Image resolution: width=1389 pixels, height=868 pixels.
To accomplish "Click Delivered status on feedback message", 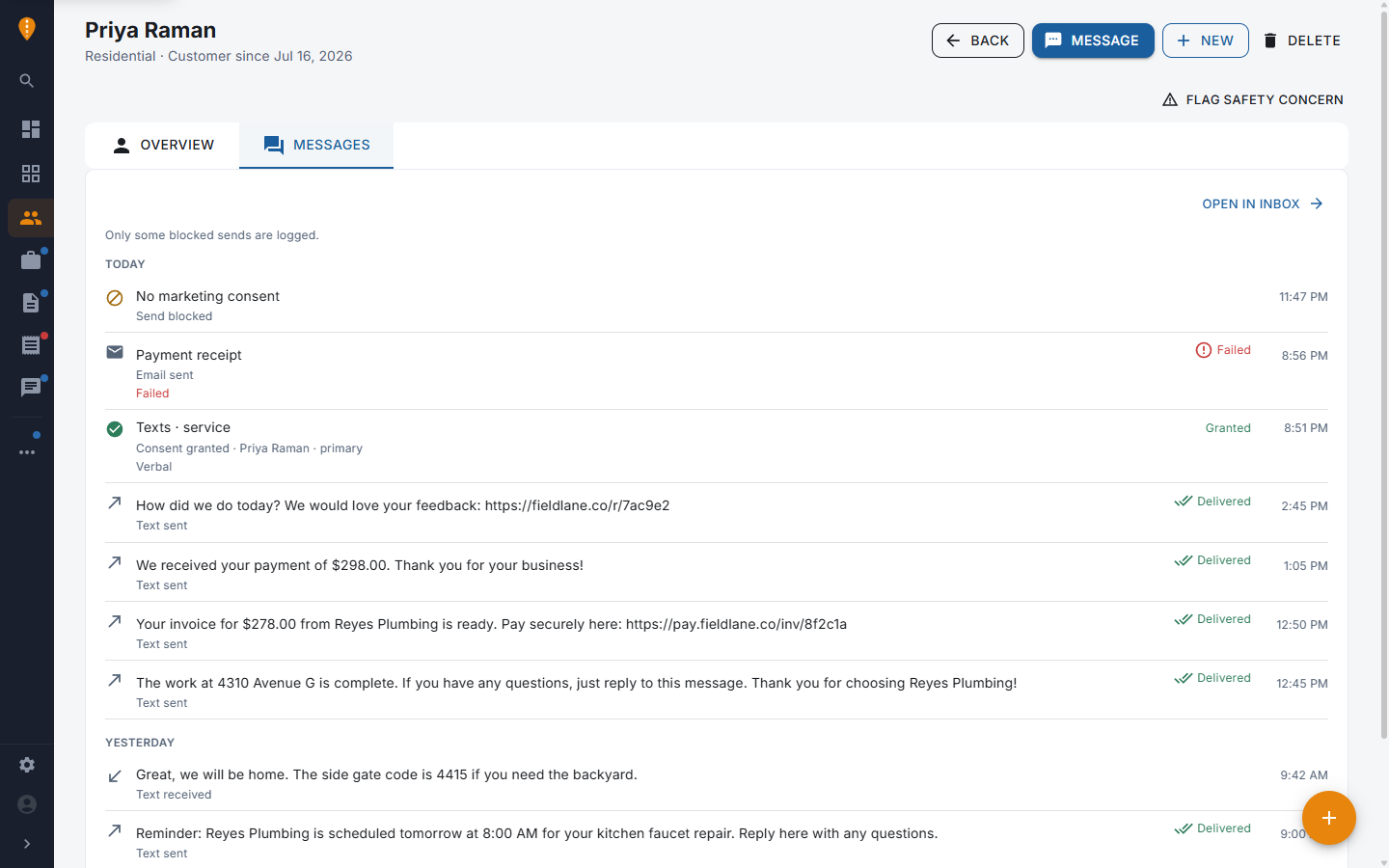I will (x=1212, y=502).
